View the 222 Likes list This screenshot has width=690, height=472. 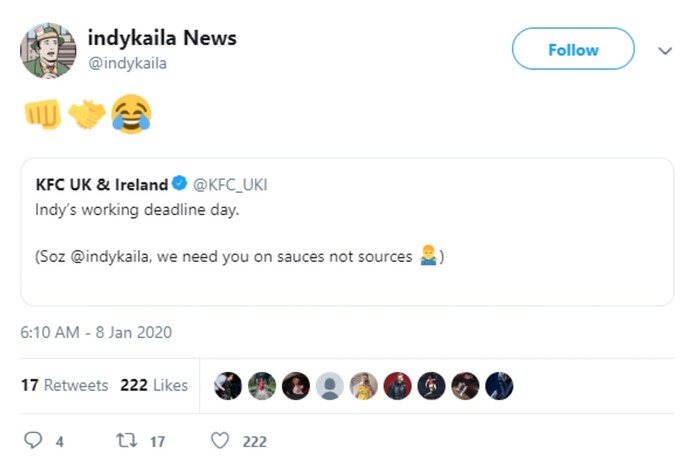pos(154,385)
